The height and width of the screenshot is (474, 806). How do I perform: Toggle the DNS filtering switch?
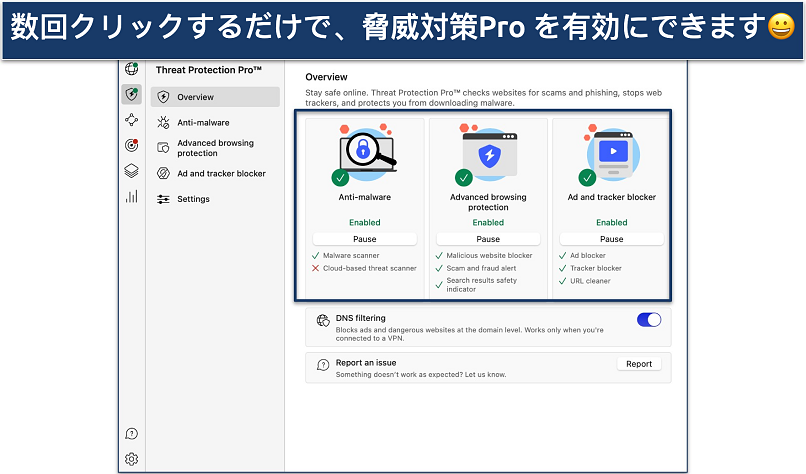point(649,320)
